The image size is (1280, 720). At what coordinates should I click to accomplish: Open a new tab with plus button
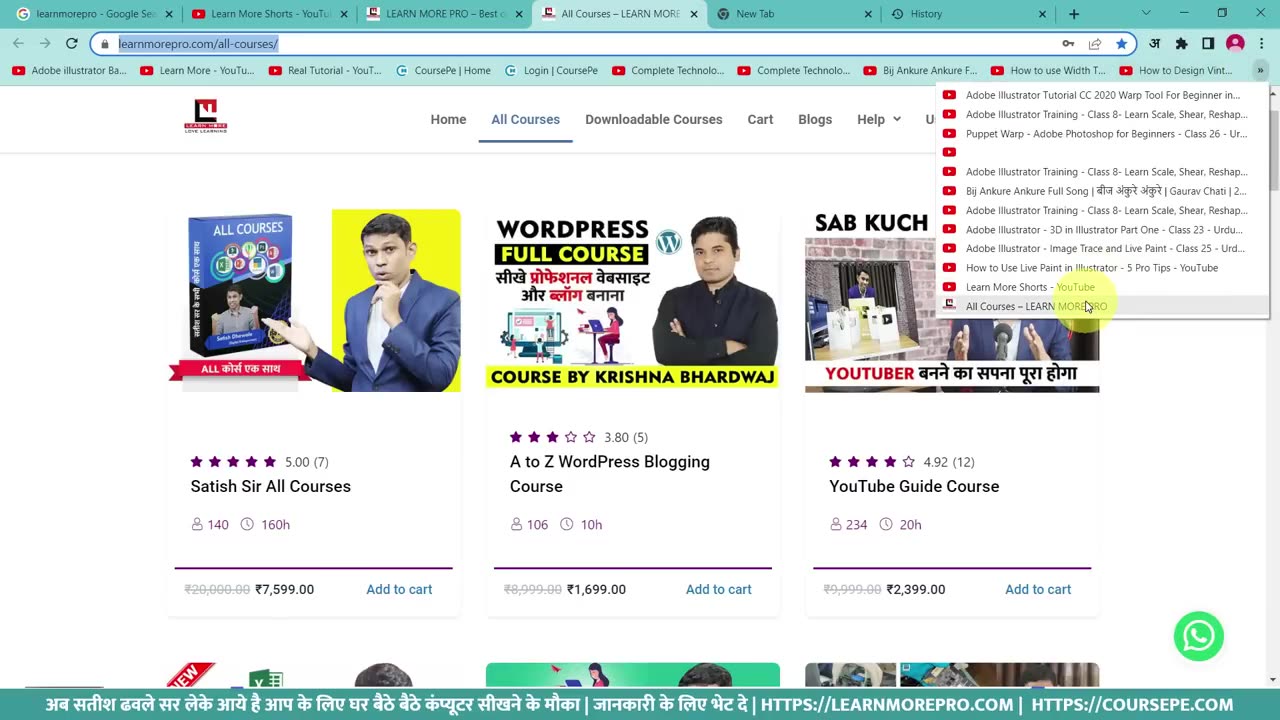[1074, 14]
